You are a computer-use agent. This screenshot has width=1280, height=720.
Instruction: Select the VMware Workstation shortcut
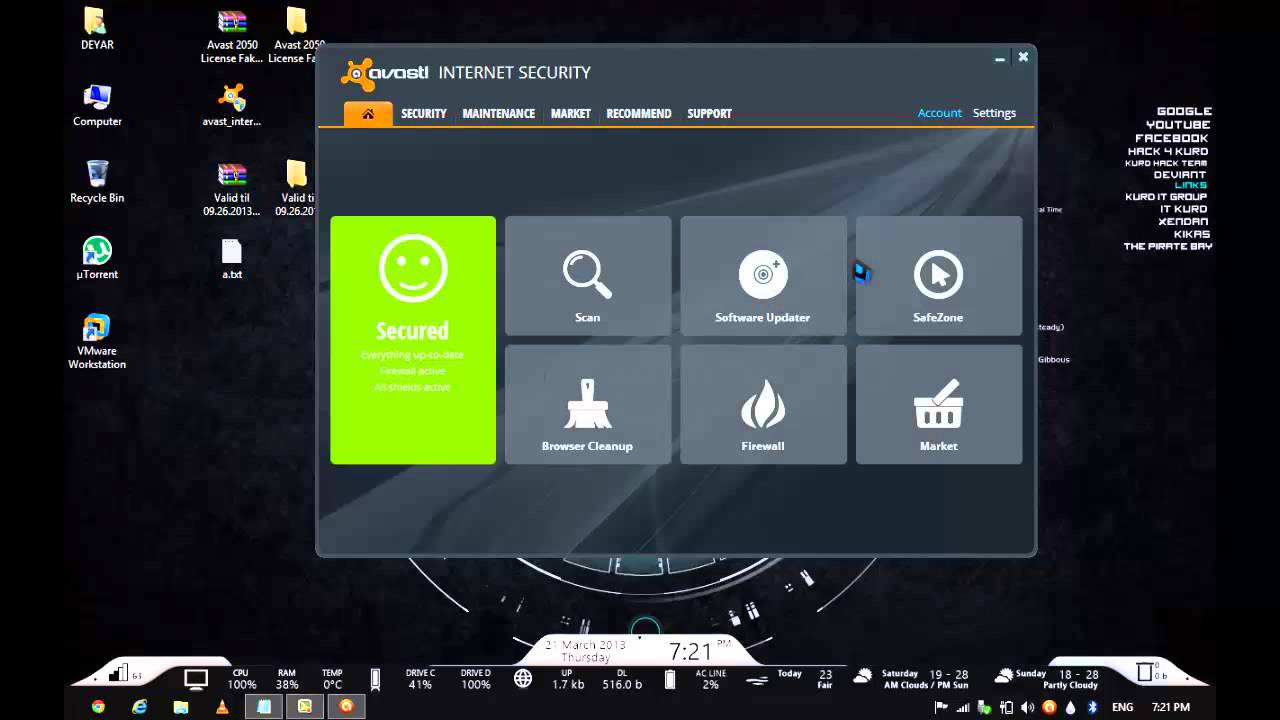click(x=97, y=342)
